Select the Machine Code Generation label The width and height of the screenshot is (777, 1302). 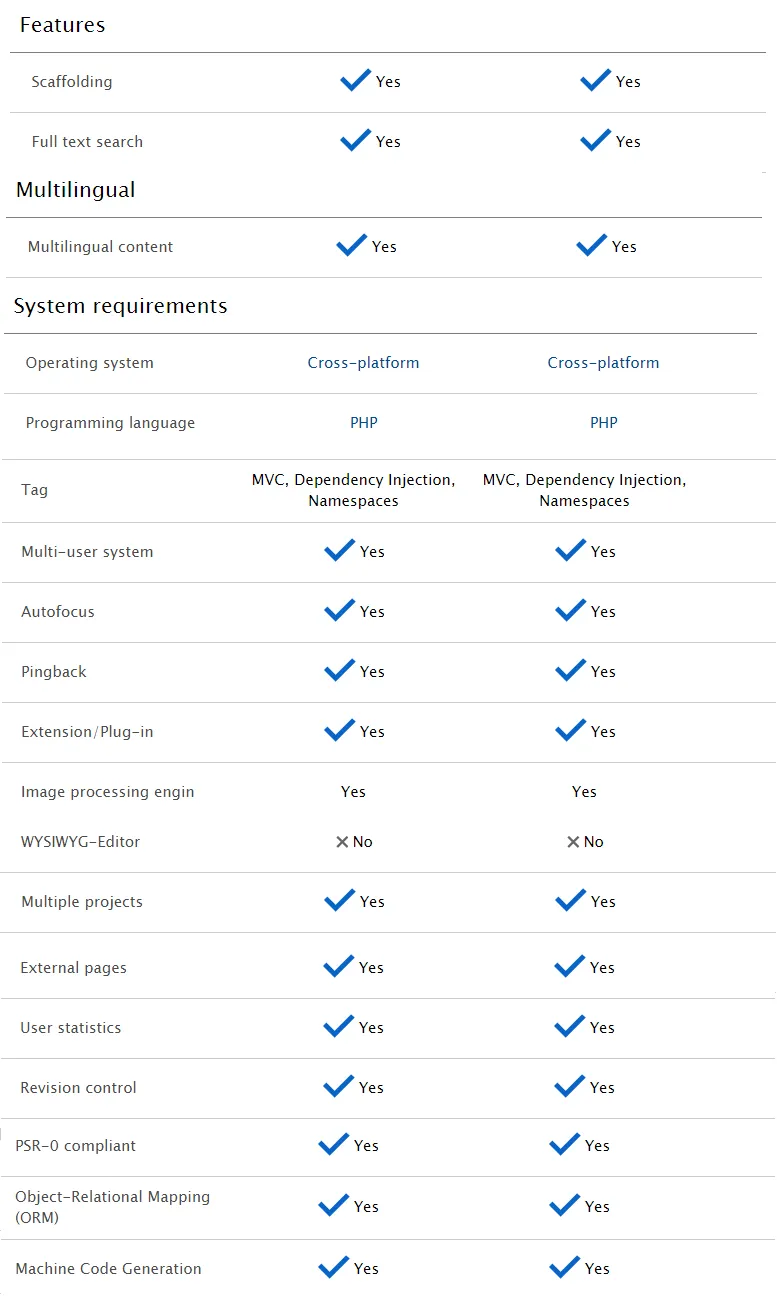pos(108,1269)
